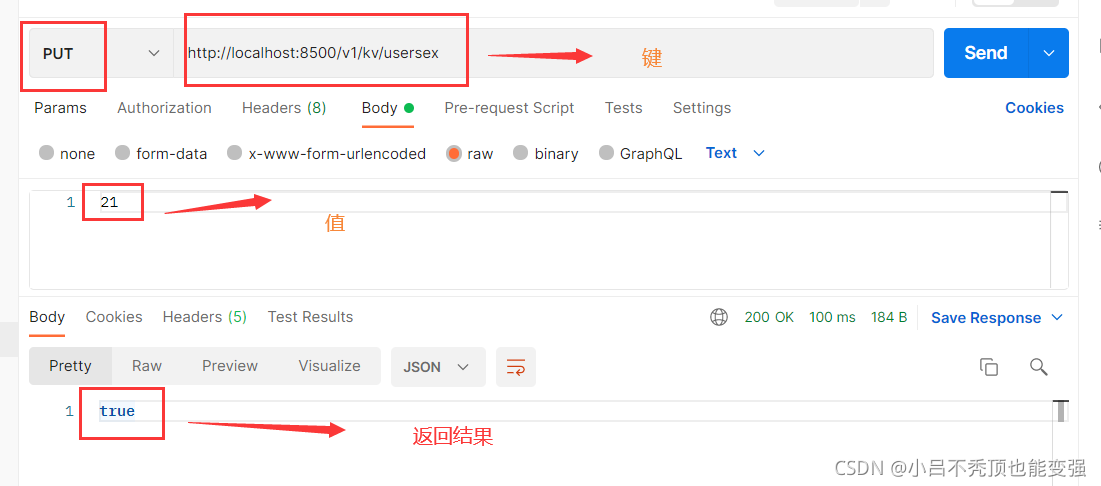Viewport: 1101px width, 486px height.
Task: Select the x-www-form-urlencoded option
Action: [327, 153]
